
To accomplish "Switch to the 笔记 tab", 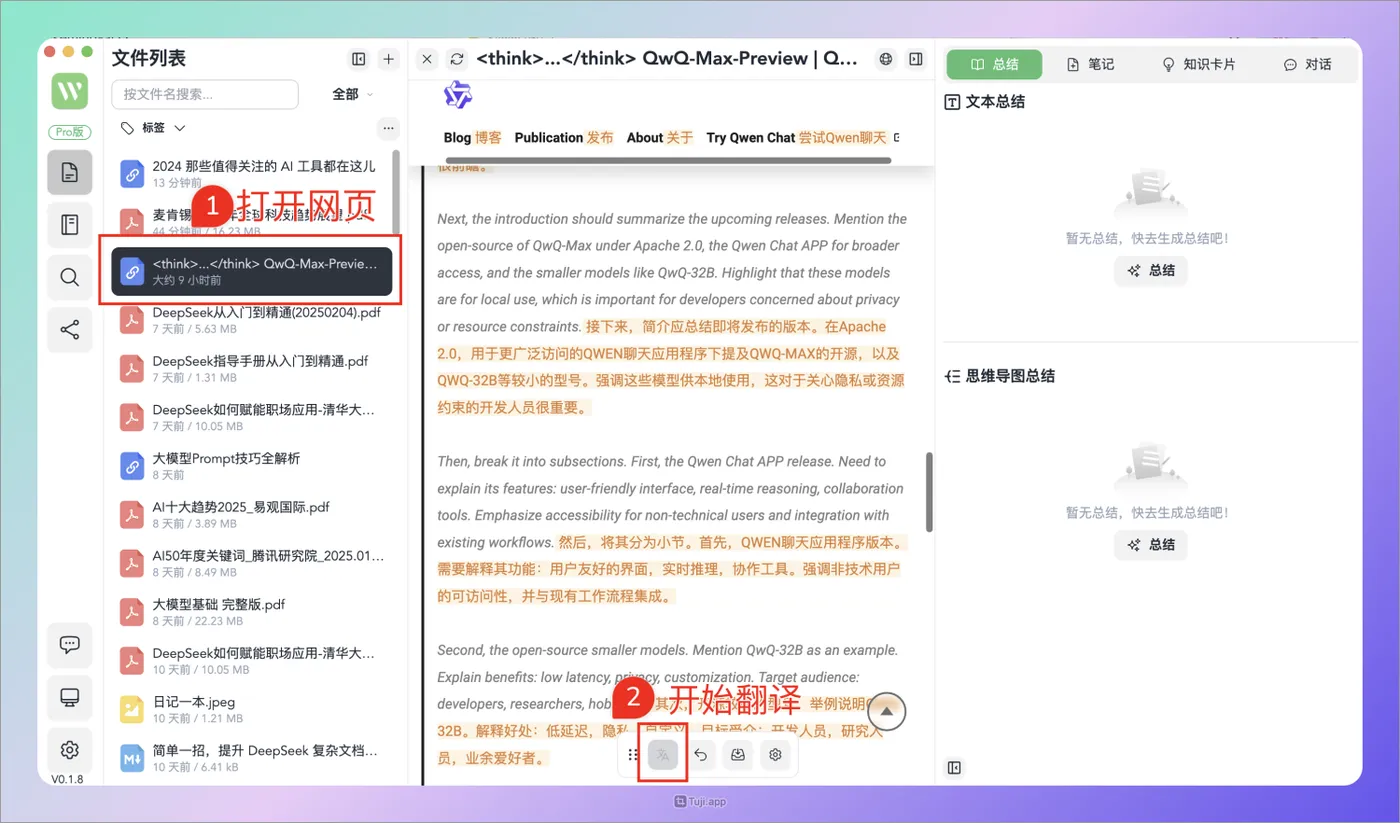I will (x=1090, y=64).
